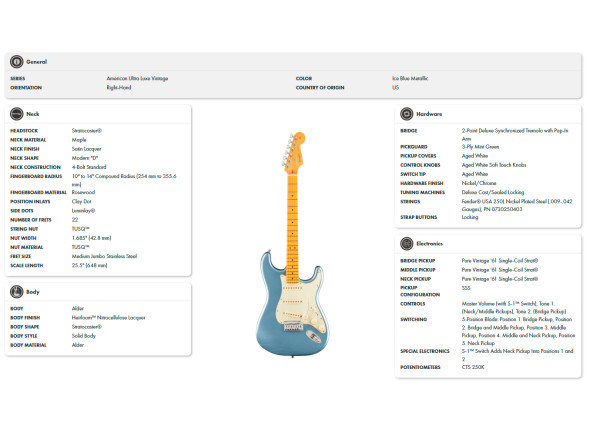Click the Body section guitar icon

coord(17,292)
